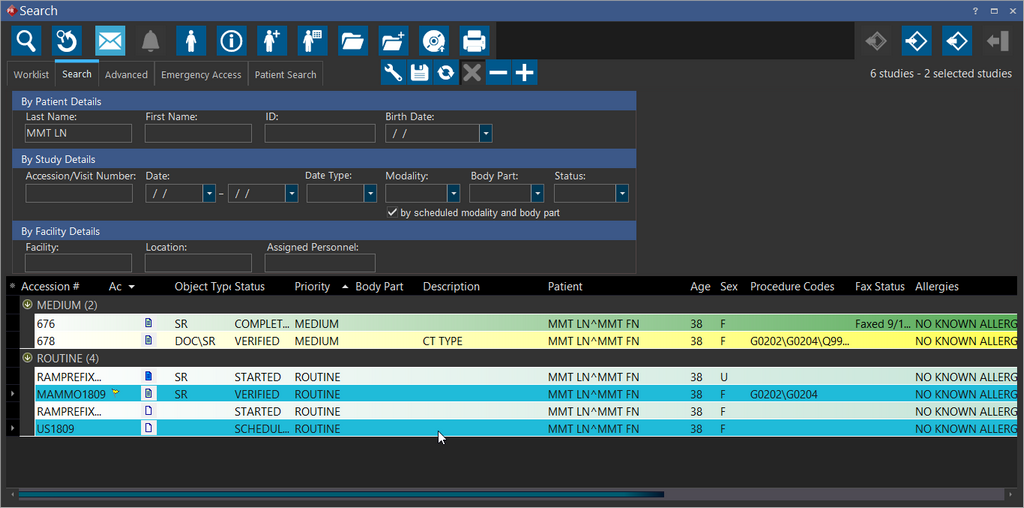
Task: Open the Modality dropdown
Action: coord(453,194)
